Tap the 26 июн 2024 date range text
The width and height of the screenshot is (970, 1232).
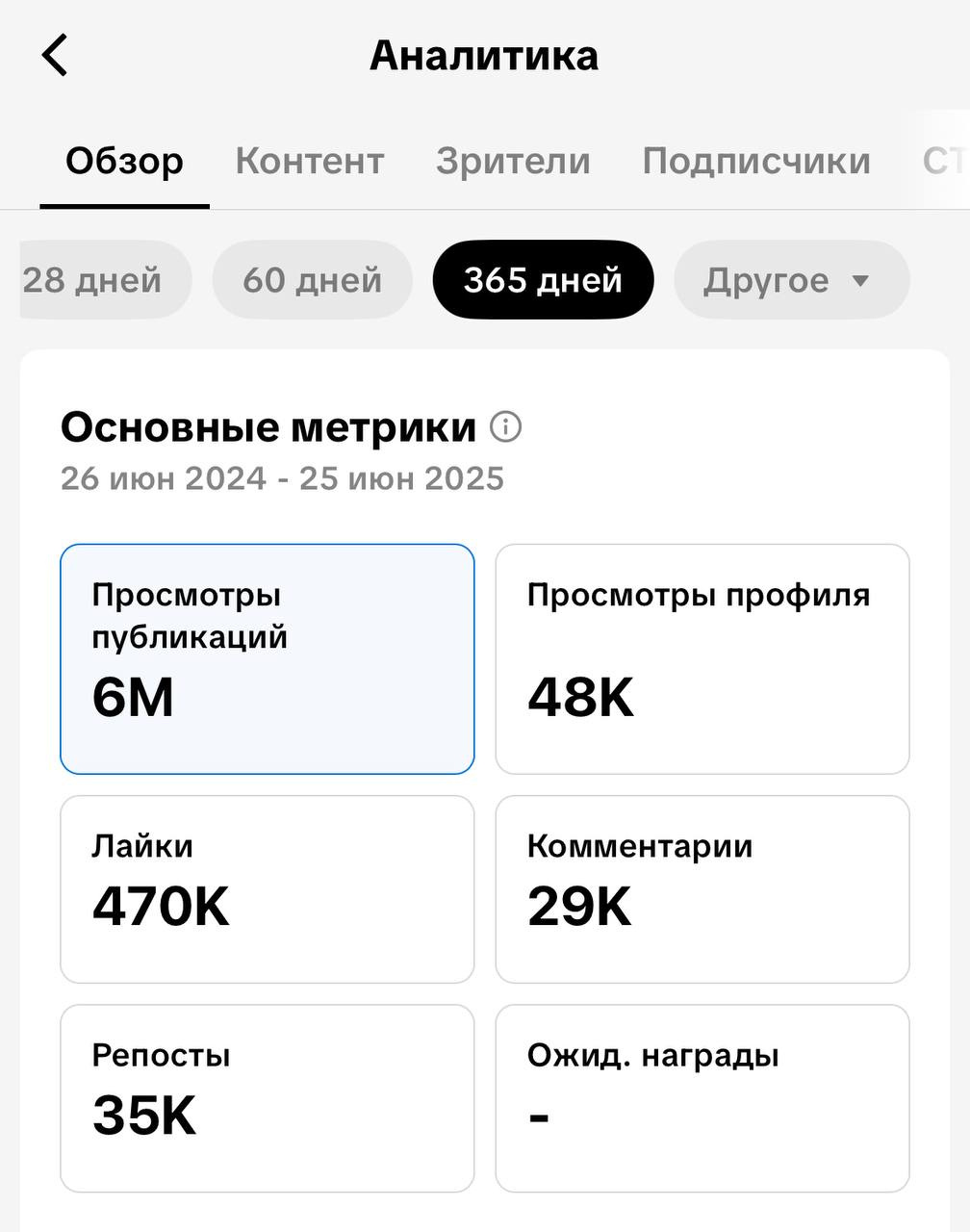coord(282,478)
